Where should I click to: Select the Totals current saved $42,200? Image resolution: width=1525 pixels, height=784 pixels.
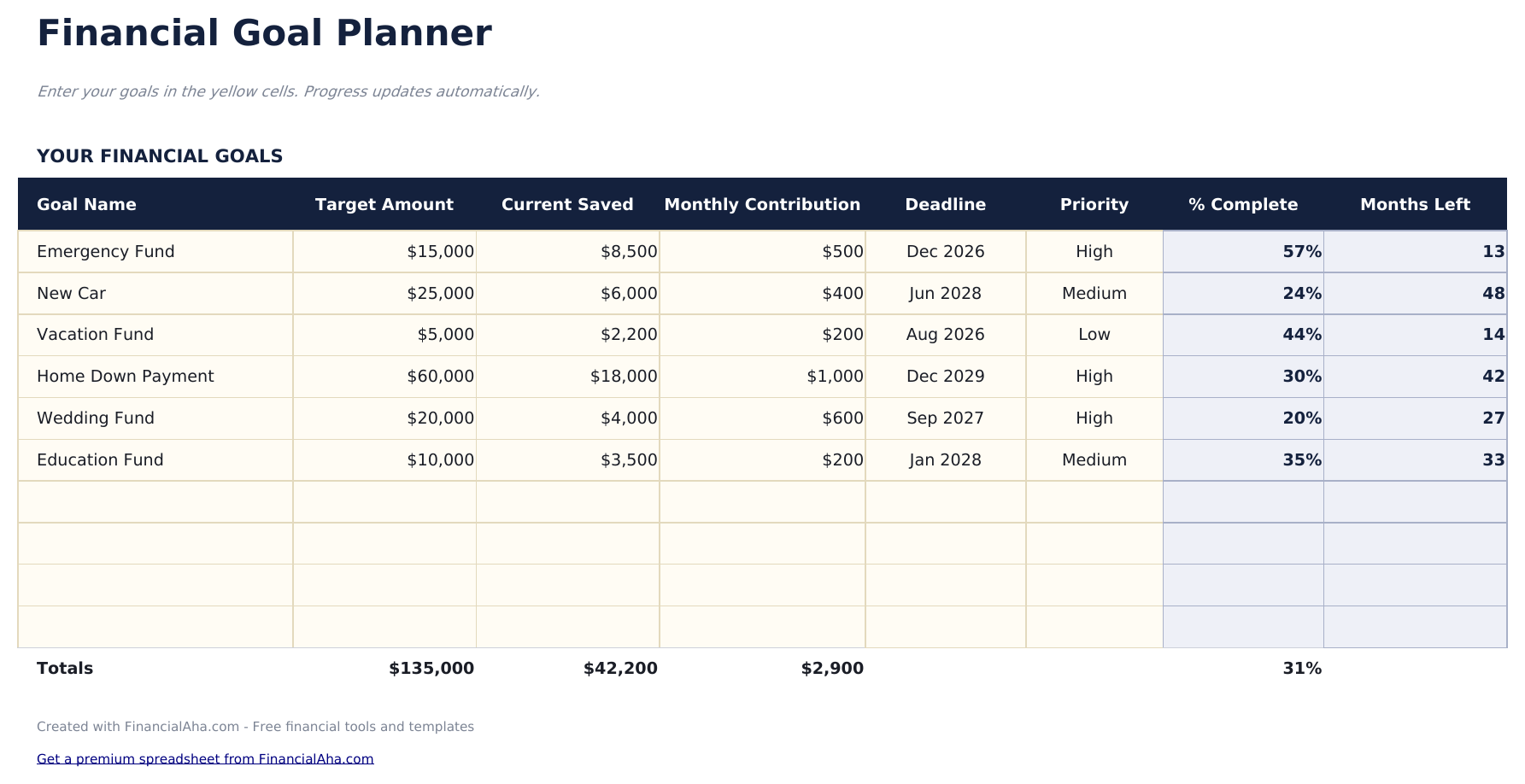pyautogui.click(x=620, y=669)
